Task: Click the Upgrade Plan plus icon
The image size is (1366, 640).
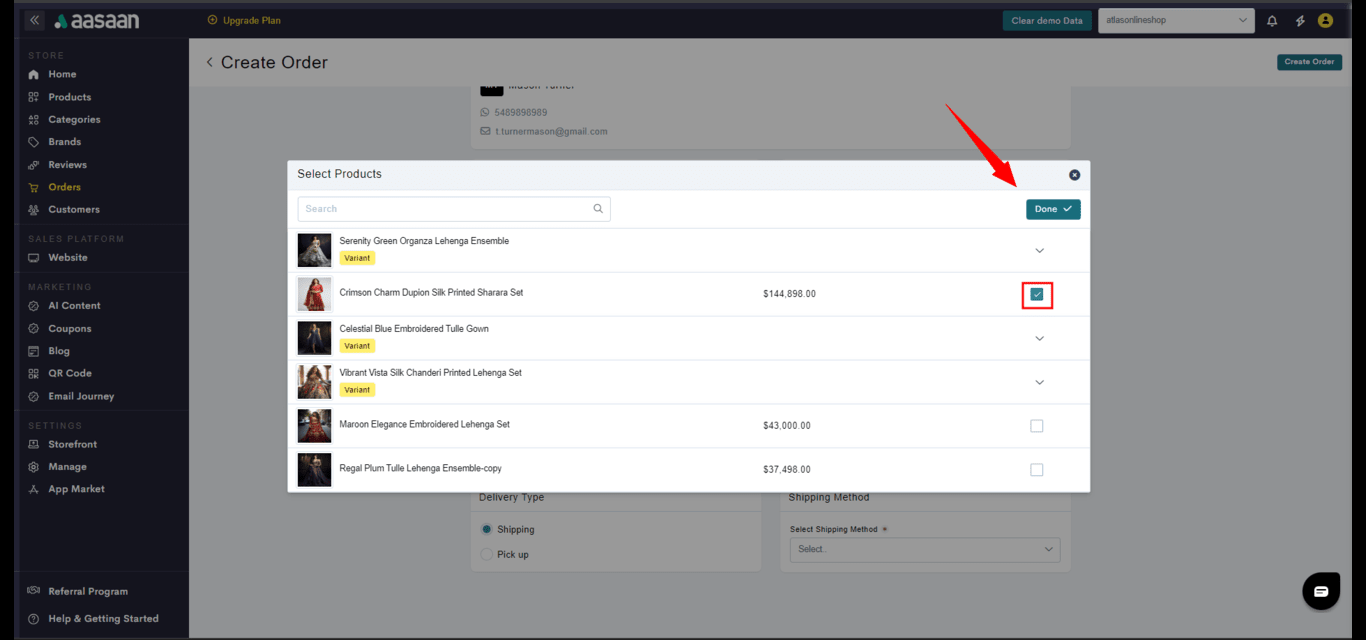Action: tap(212, 20)
